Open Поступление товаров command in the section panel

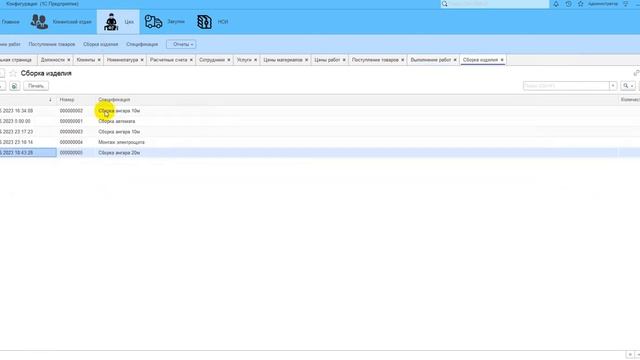[52, 44]
